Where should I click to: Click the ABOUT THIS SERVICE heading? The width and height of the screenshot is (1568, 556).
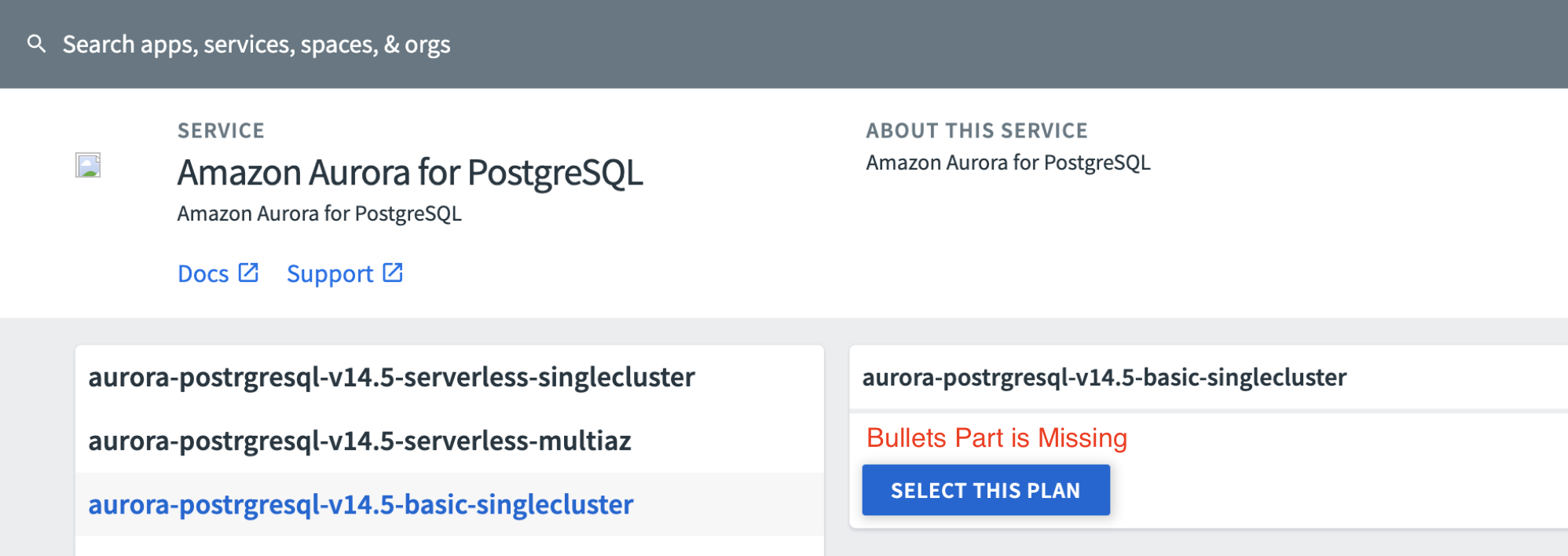click(x=976, y=130)
